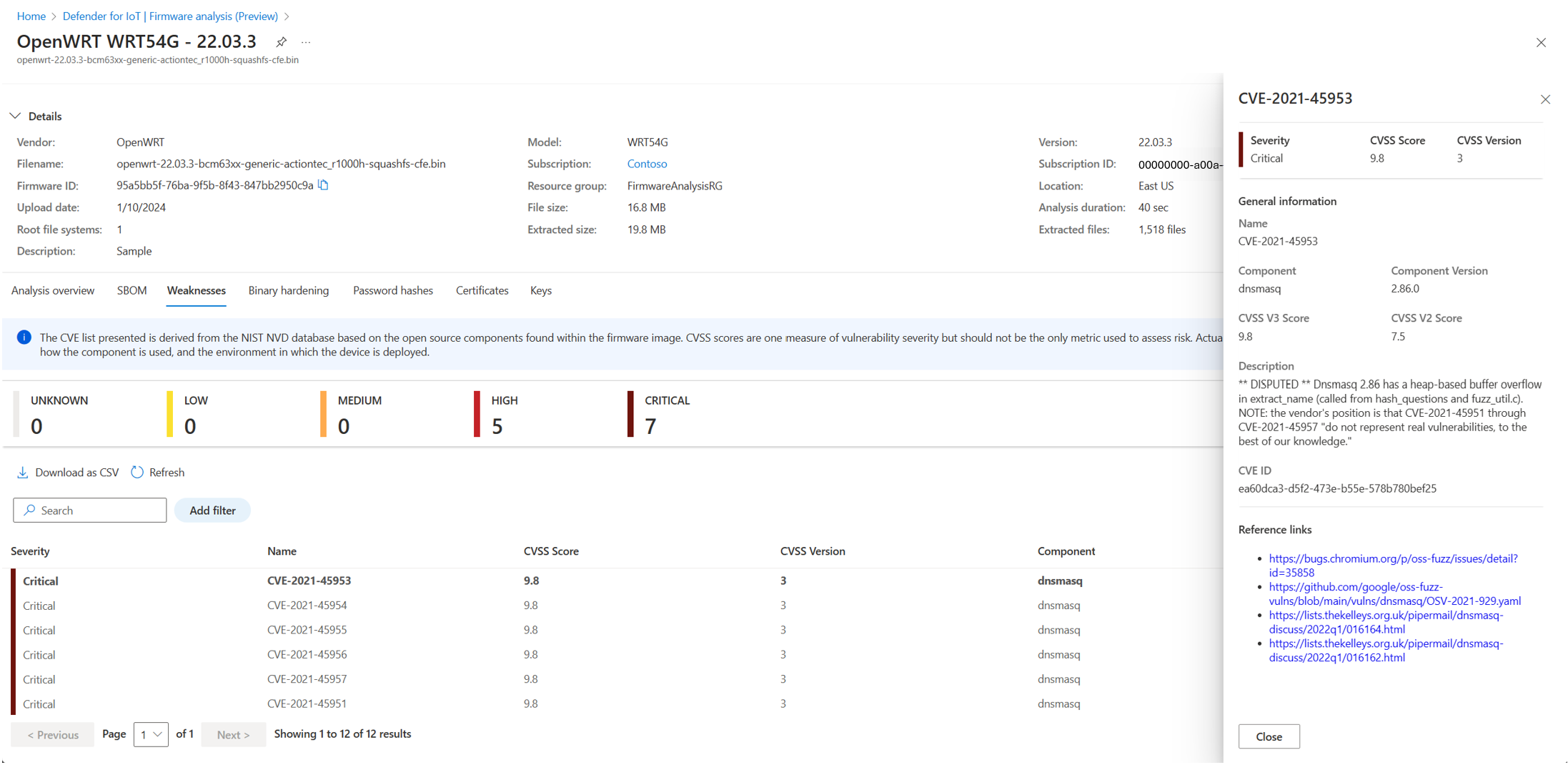Viewport: 1568px width, 765px height.
Task: Sort by the CVSS Score column header
Action: pos(551,551)
